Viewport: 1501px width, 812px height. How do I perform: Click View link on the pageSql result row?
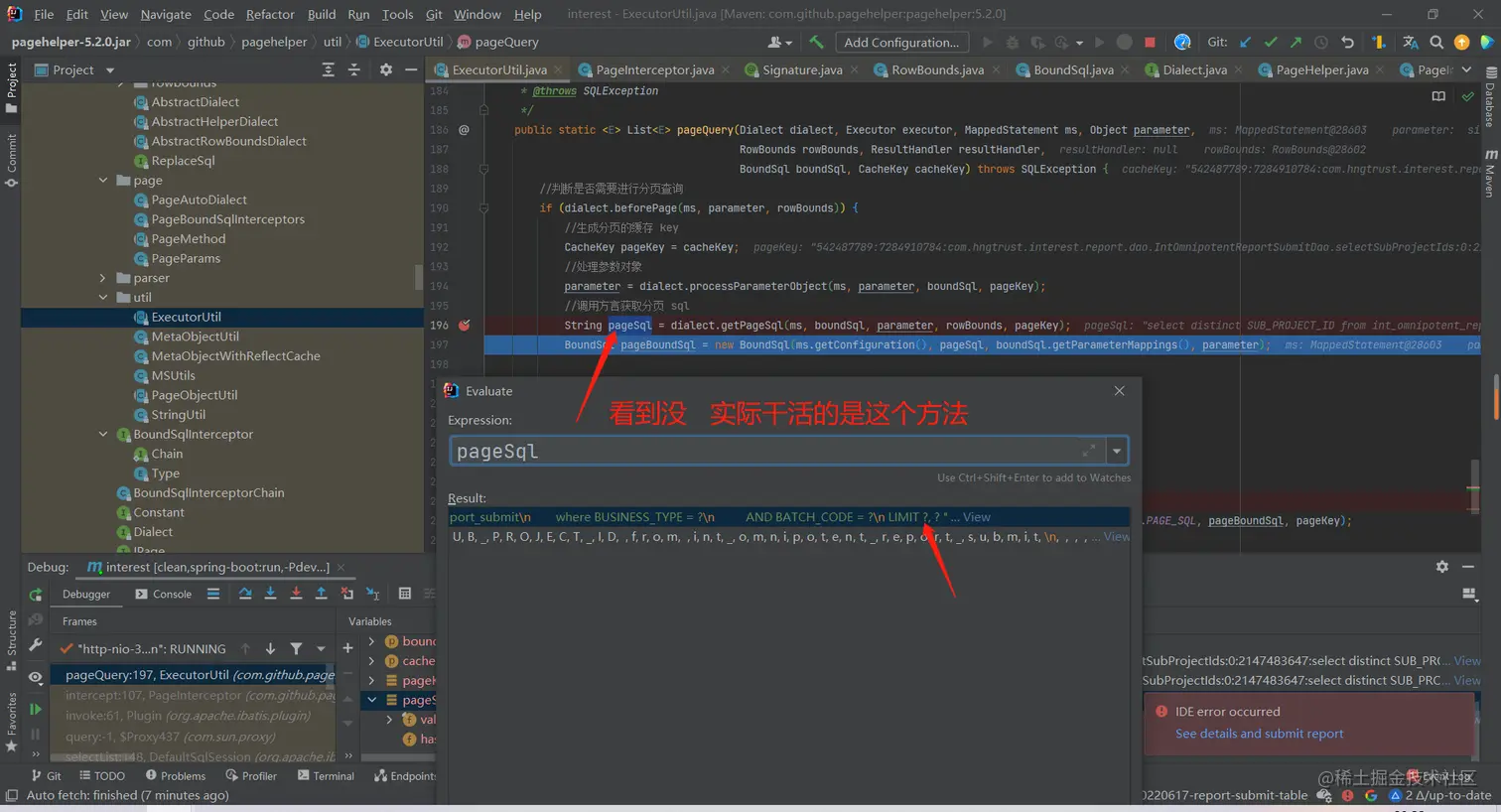point(976,517)
